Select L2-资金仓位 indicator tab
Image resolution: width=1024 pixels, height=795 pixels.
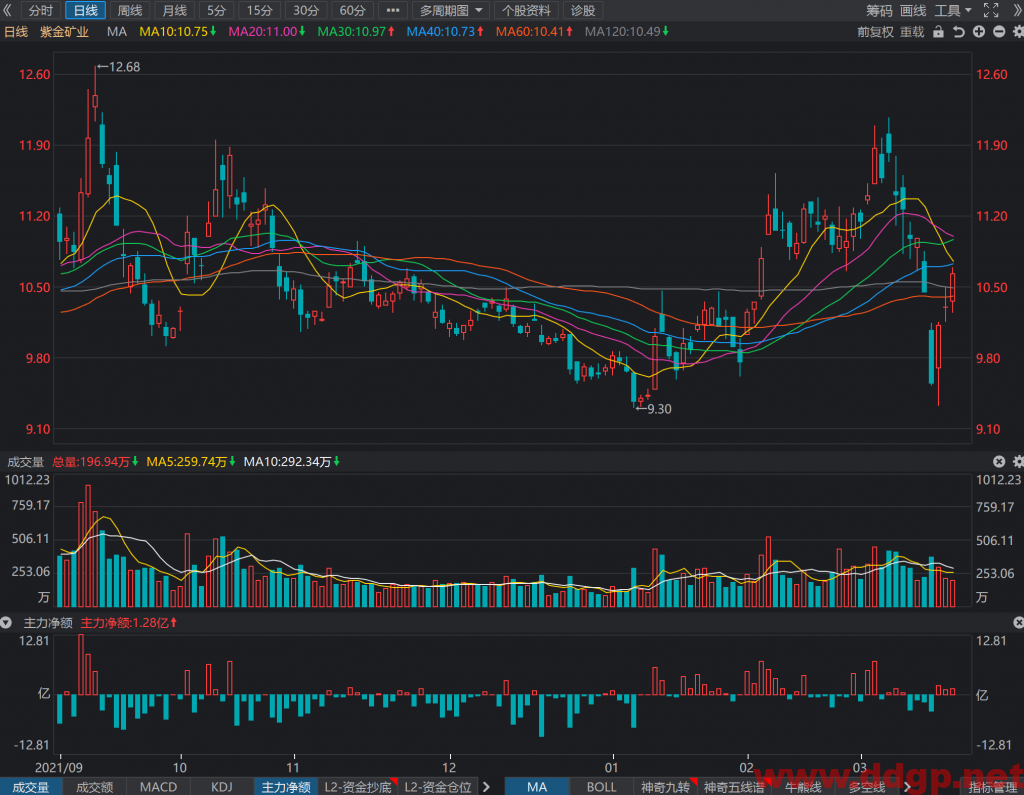coord(438,787)
